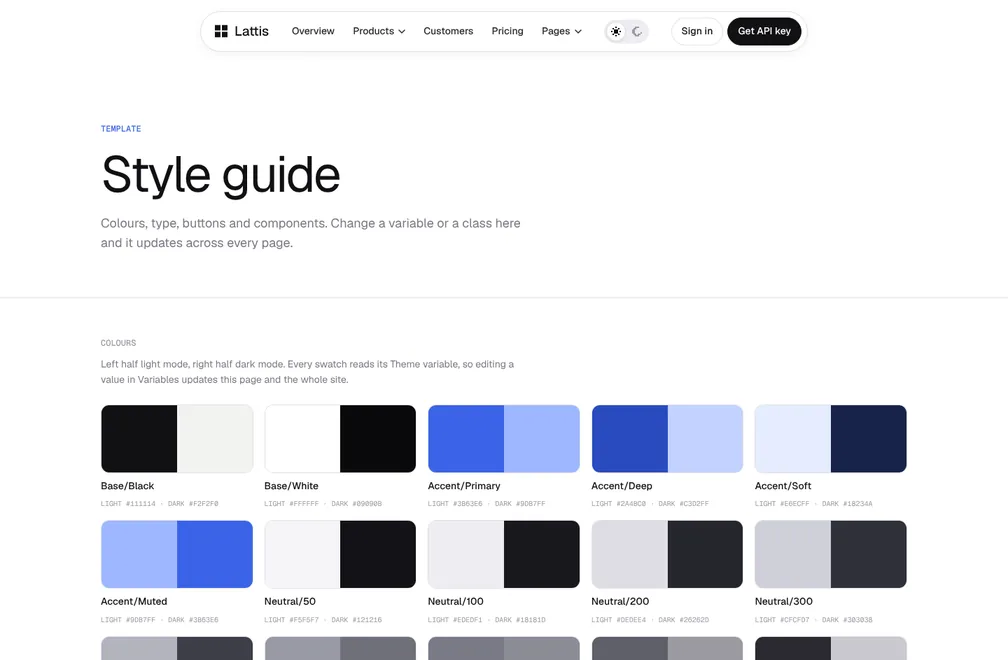Select Accent/Deep dark-mode swatch half
Screen dimensions: 1008x660
705,439
